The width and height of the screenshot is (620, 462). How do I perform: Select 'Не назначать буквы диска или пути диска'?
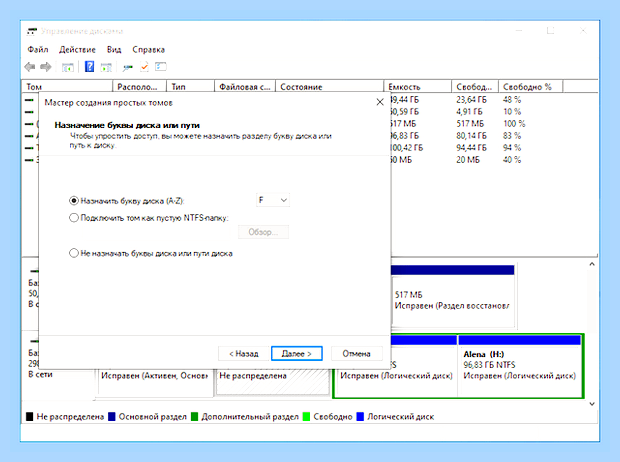pos(74,253)
